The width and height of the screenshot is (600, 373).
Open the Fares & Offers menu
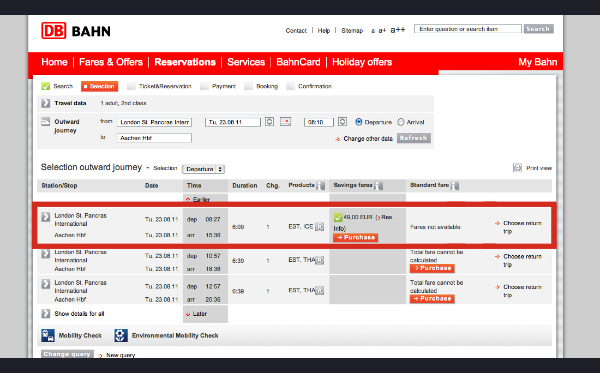pos(111,62)
